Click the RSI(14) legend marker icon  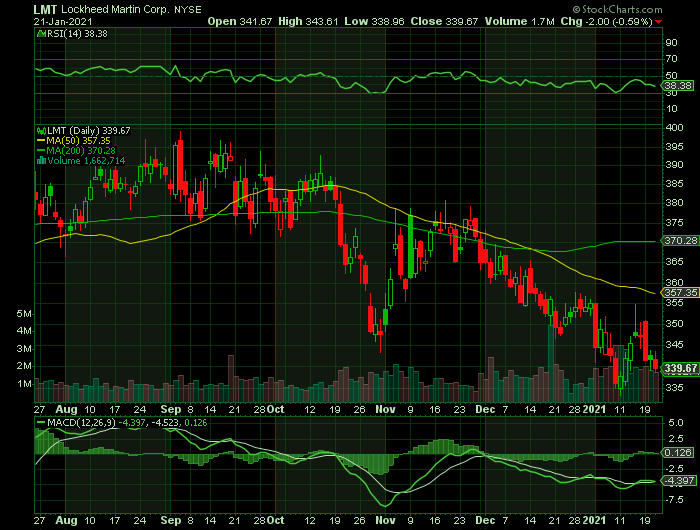pos(39,33)
